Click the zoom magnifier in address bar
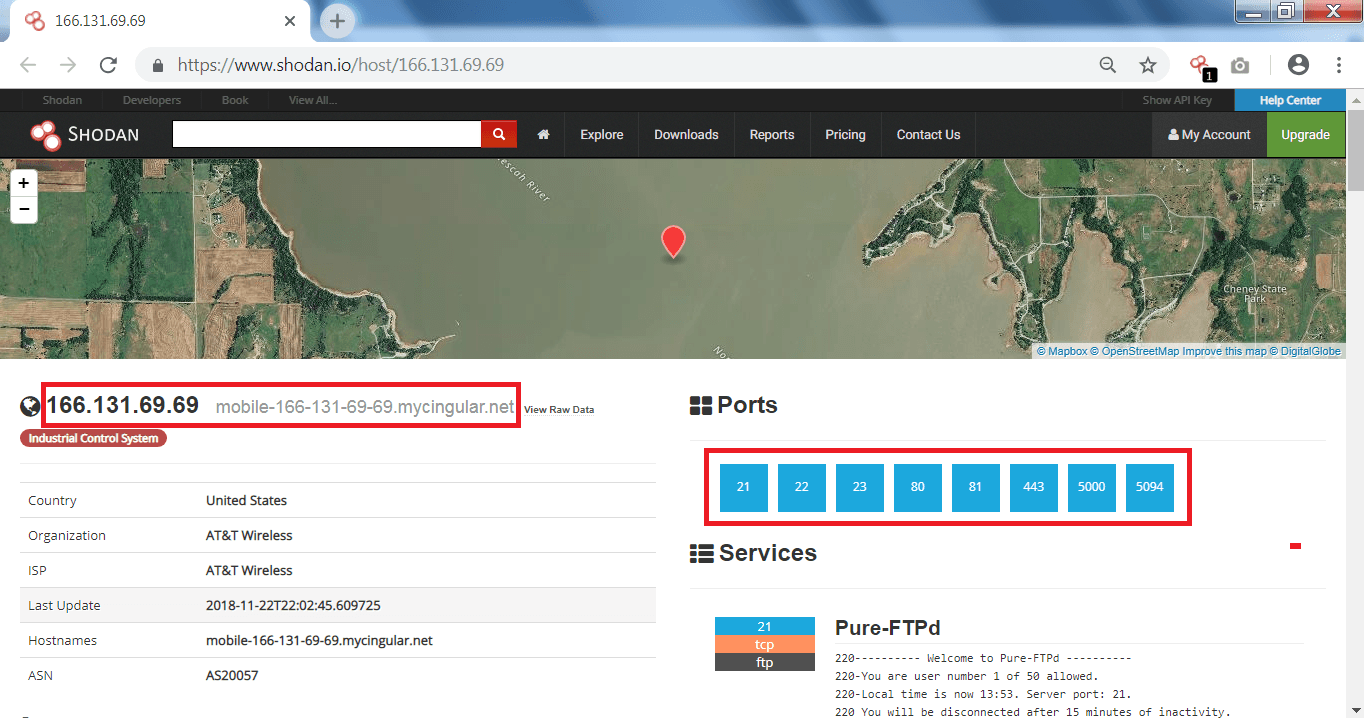 pyautogui.click(x=1108, y=65)
